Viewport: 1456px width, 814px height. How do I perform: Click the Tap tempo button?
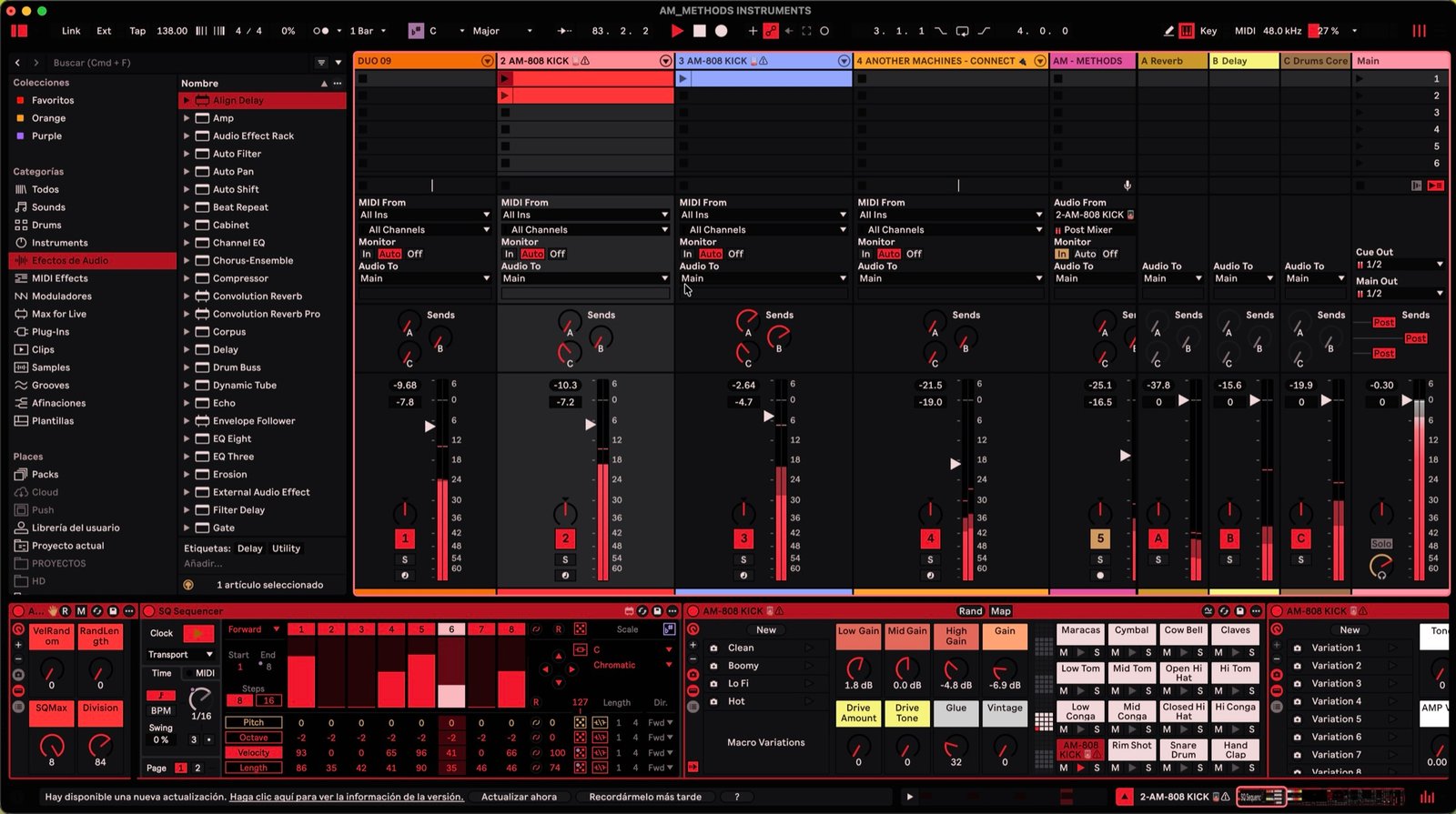tap(137, 31)
